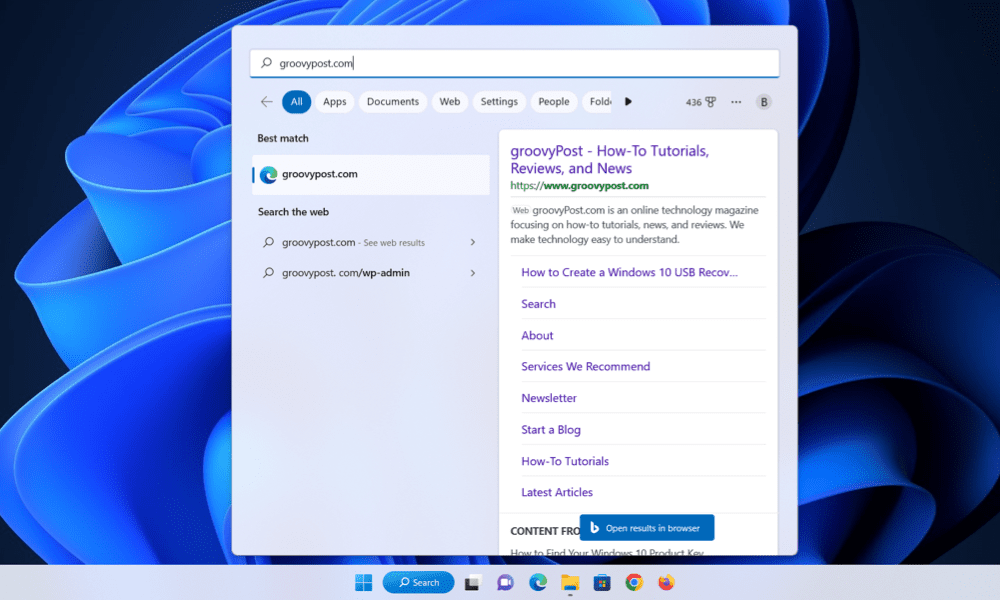The height and width of the screenshot is (600, 1000).
Task: Select the Folders filter tab
Action: coord(598,101)
